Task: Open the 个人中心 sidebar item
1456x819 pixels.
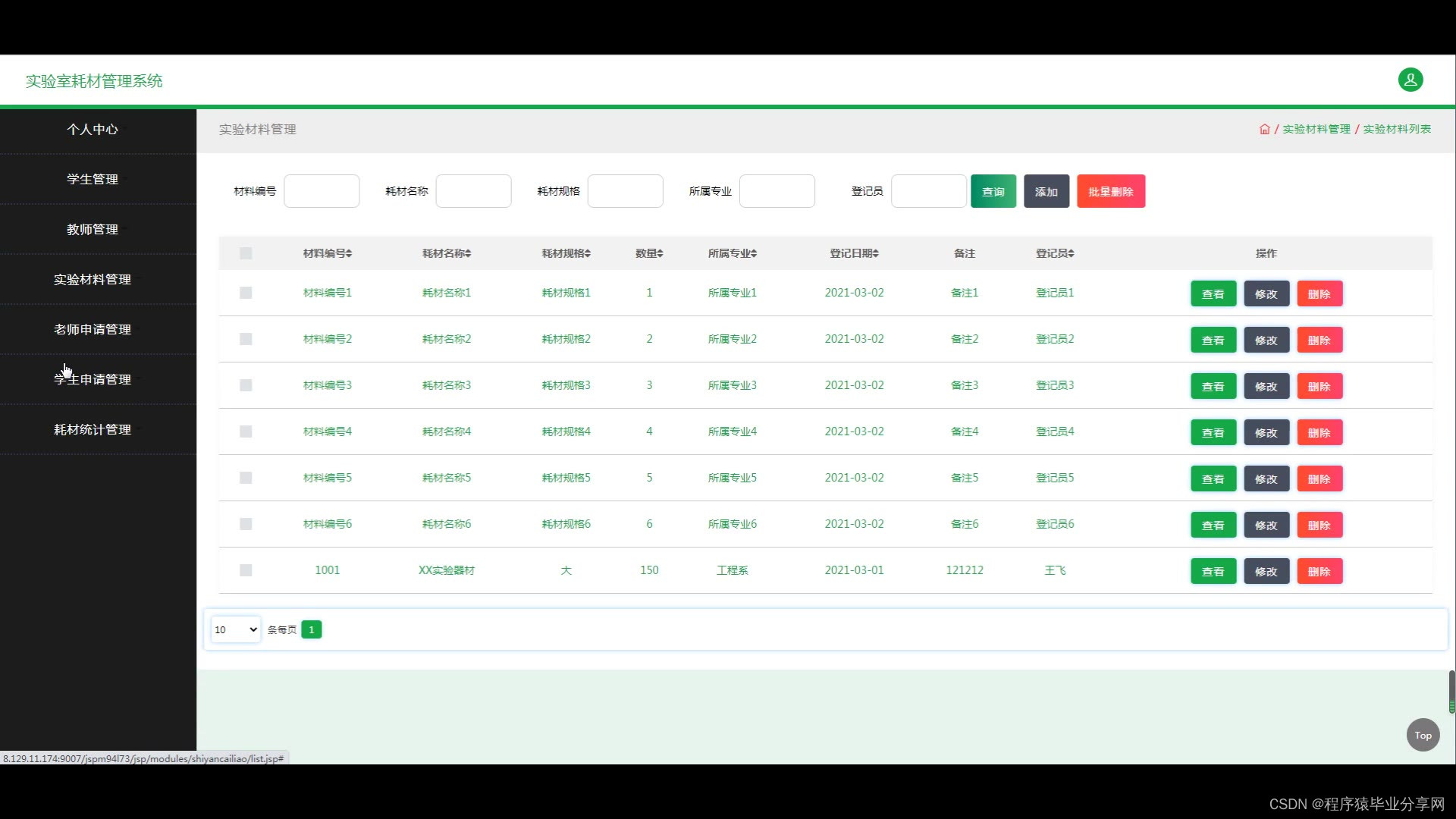Action: click(93, 129)
